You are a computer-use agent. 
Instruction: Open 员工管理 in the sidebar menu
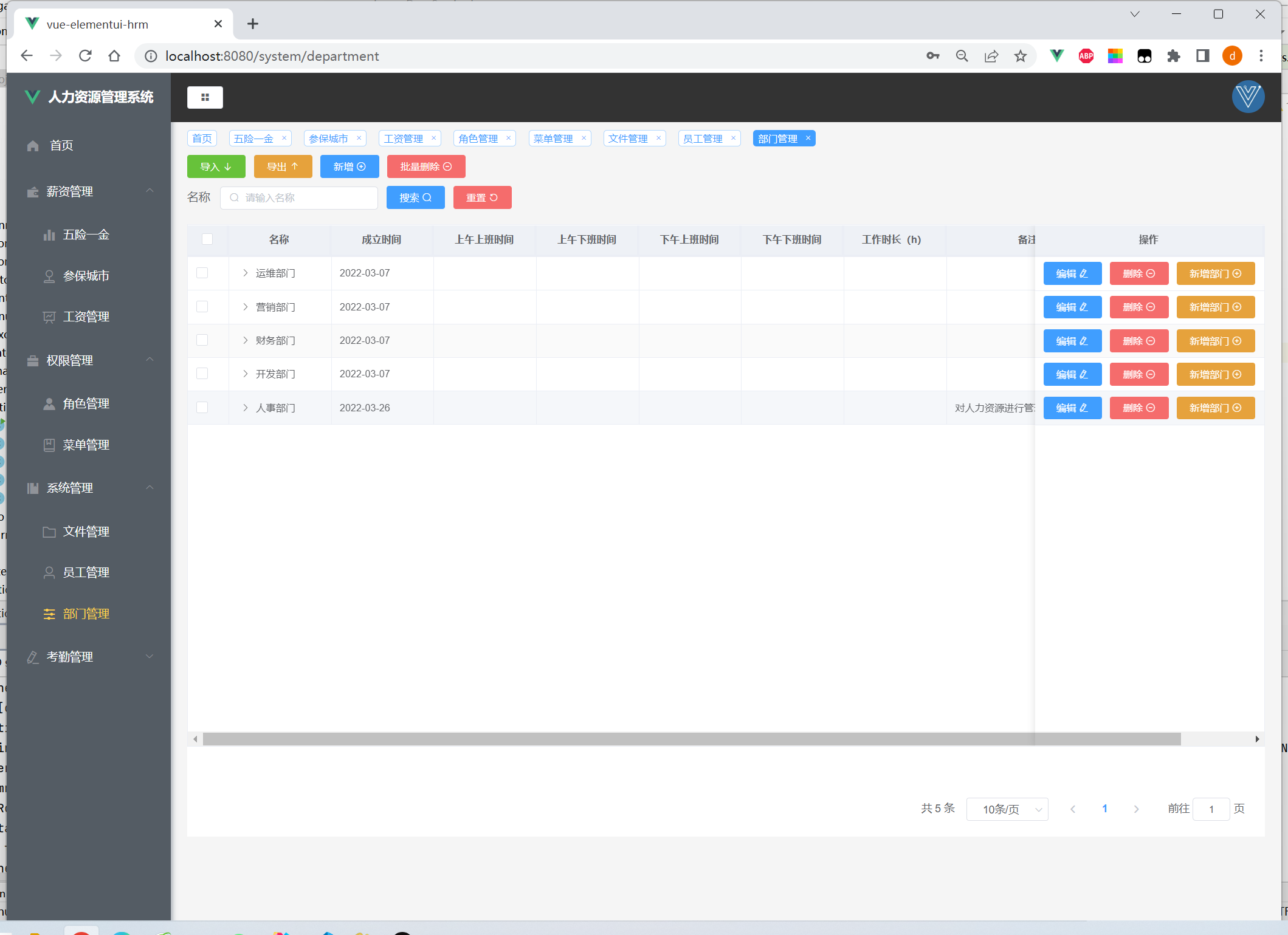click(86, 572)
